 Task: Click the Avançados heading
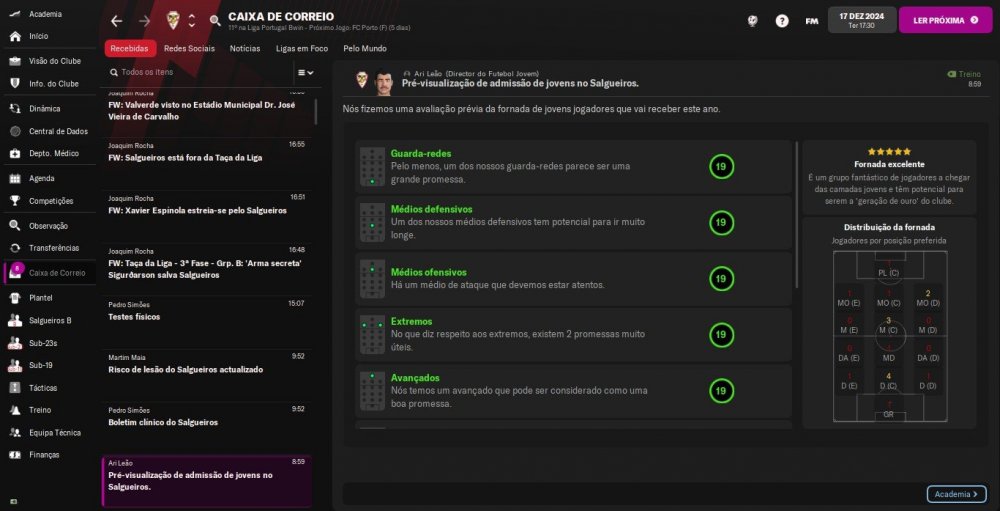(x=415, y=378)
